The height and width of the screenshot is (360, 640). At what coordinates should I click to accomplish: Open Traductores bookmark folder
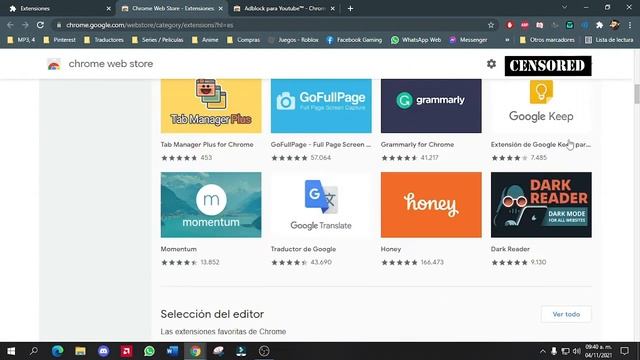(103, 40)
